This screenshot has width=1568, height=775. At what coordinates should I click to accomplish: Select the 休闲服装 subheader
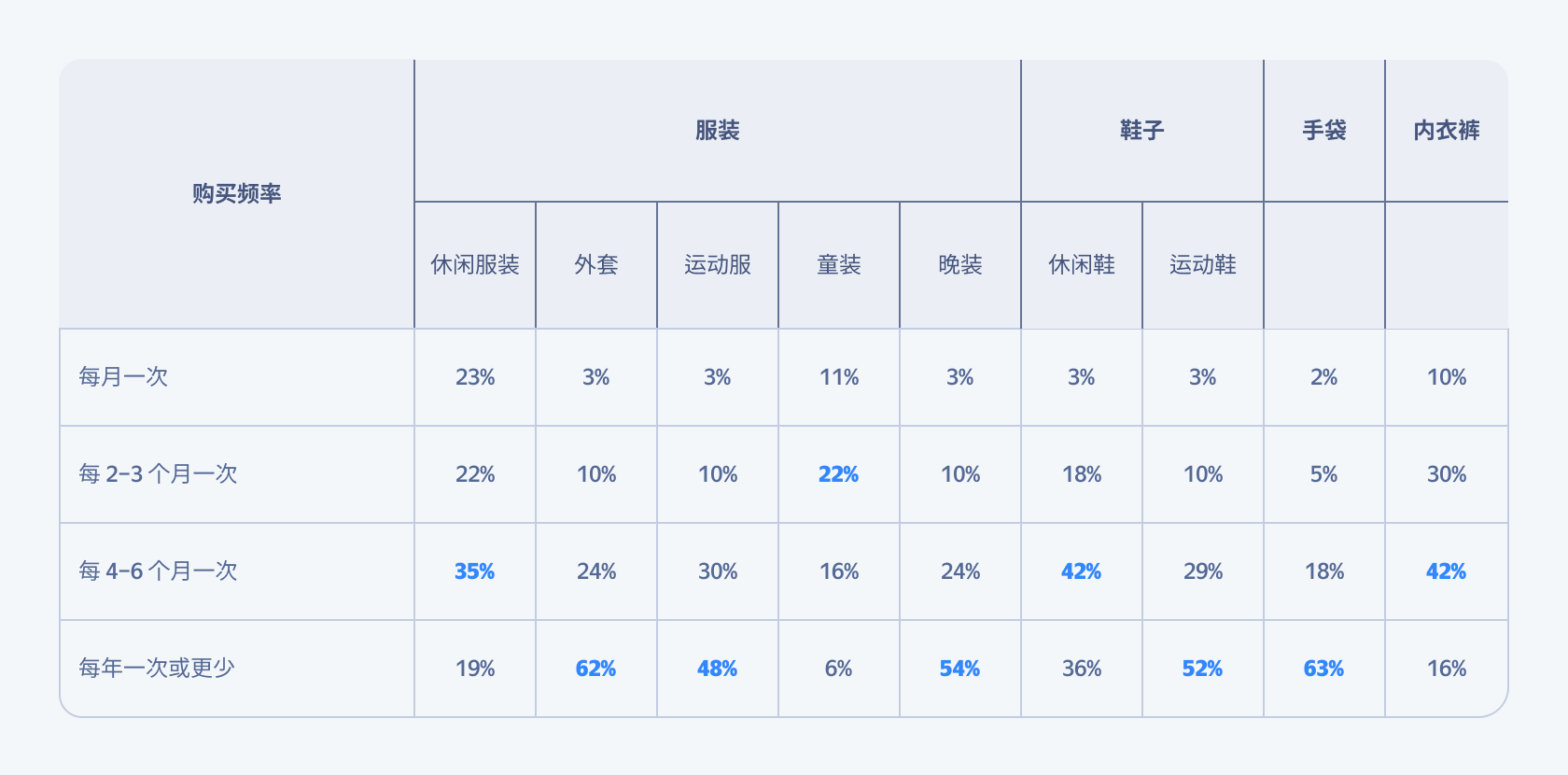[x=474, y=265]
